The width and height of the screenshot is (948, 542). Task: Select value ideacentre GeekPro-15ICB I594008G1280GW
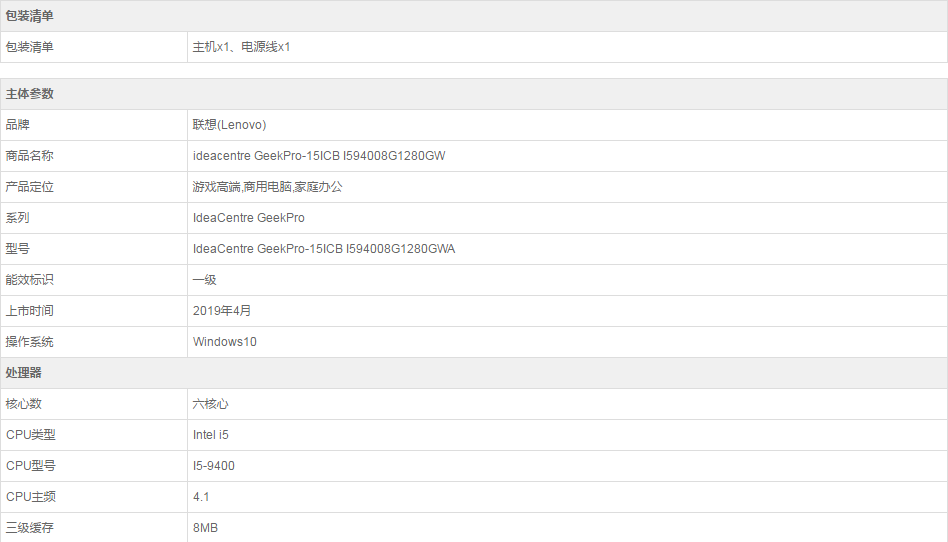[x=319, y=156]
